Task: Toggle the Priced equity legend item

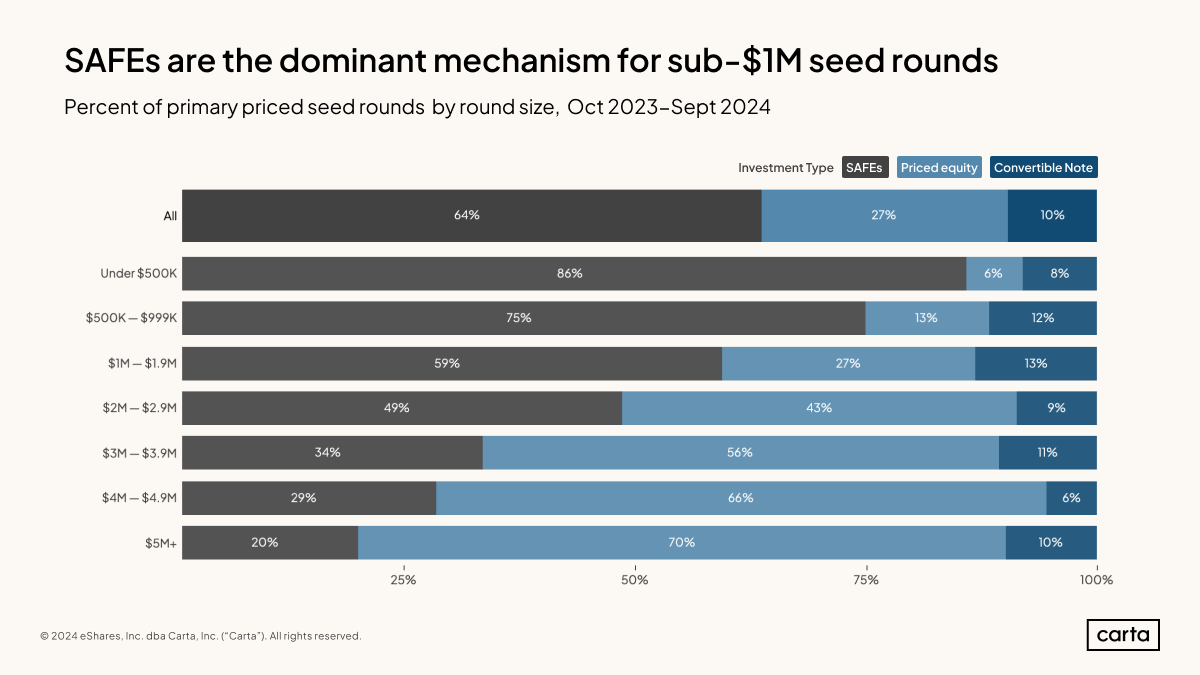Action: coord(939,167)
